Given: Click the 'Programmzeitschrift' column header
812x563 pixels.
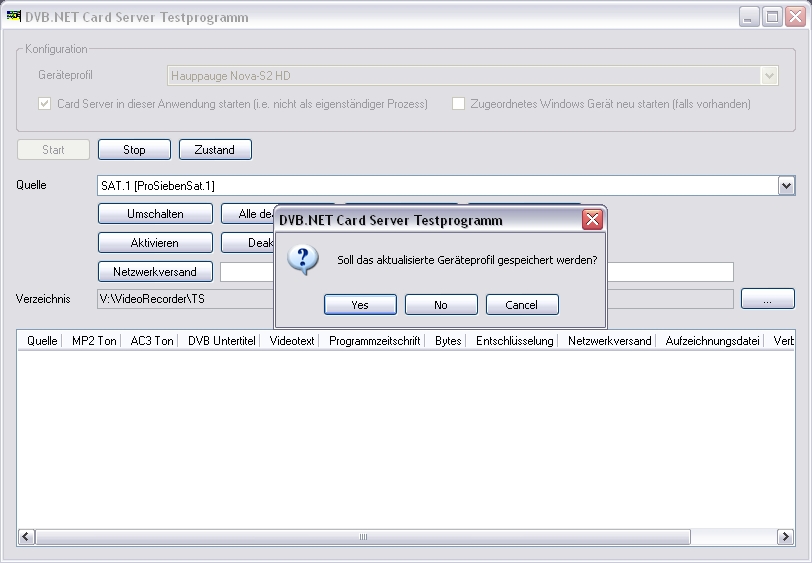Looking at the screenshot, I should coord(375,341).
